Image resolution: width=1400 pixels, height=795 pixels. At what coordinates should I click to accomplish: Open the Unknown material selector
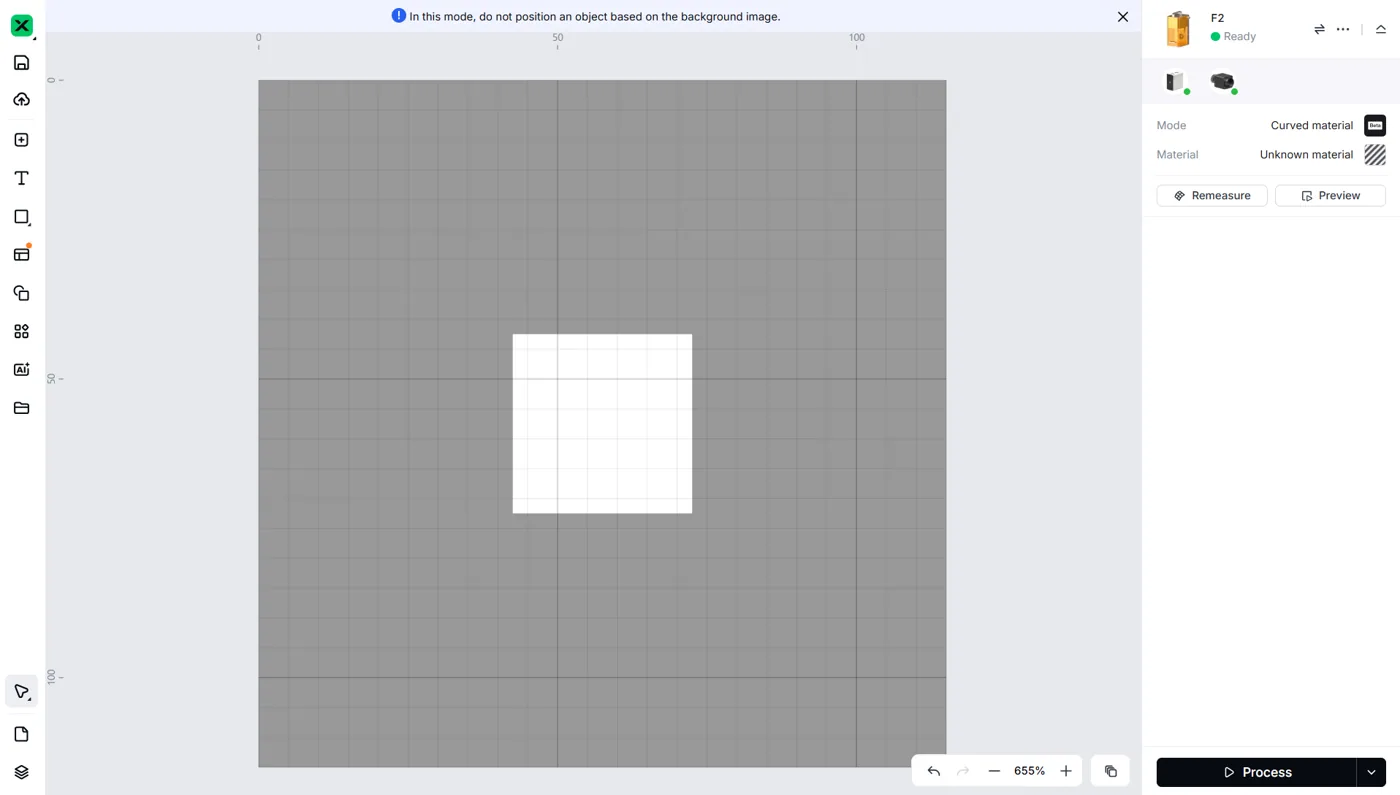click(1322, 155)
